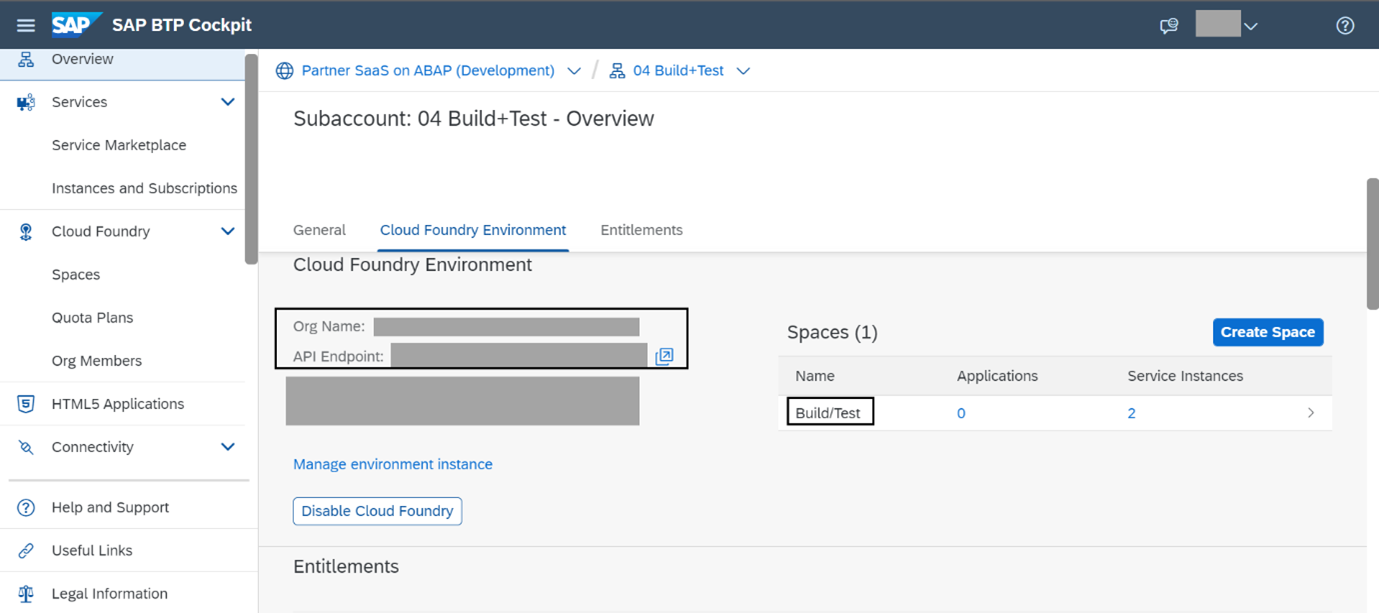Click the Connectivity plug icon
The width and height of the screenshot is (1379, 613).
tap(26, 447)
